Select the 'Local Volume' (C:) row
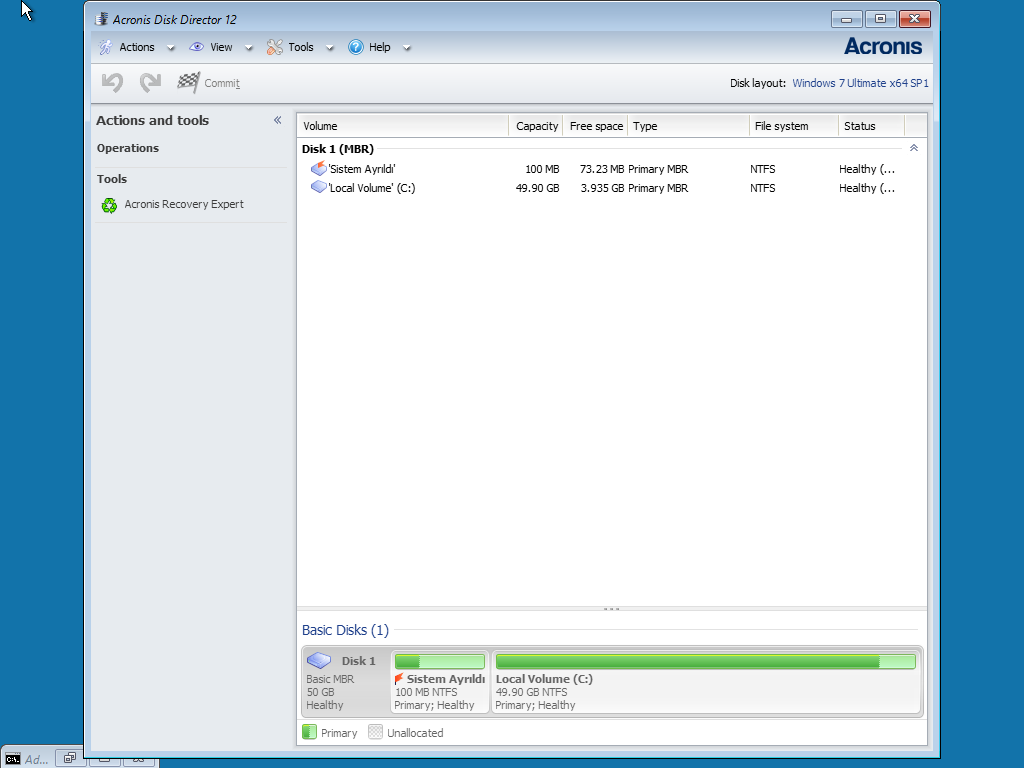 point(611,187)
